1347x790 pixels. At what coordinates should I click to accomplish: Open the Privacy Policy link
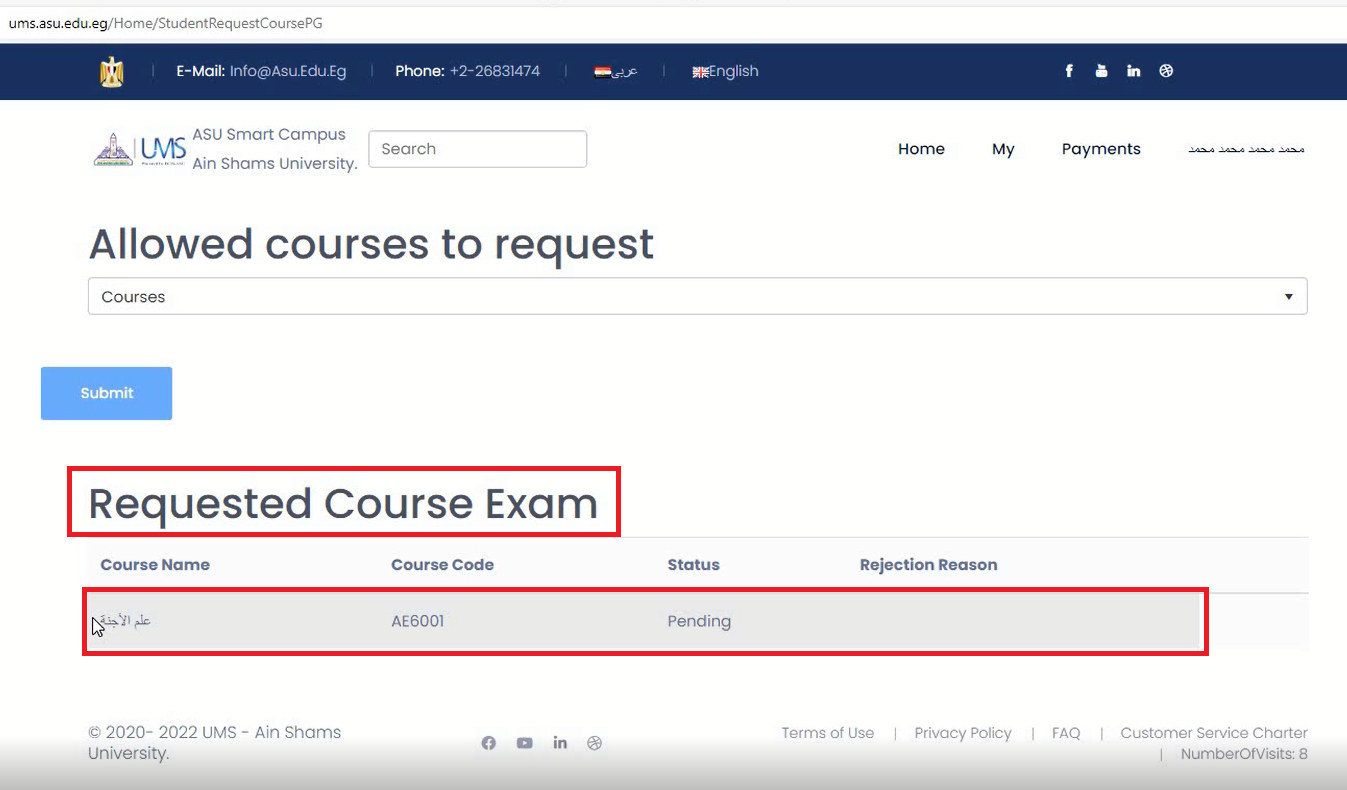click(962, 732)
